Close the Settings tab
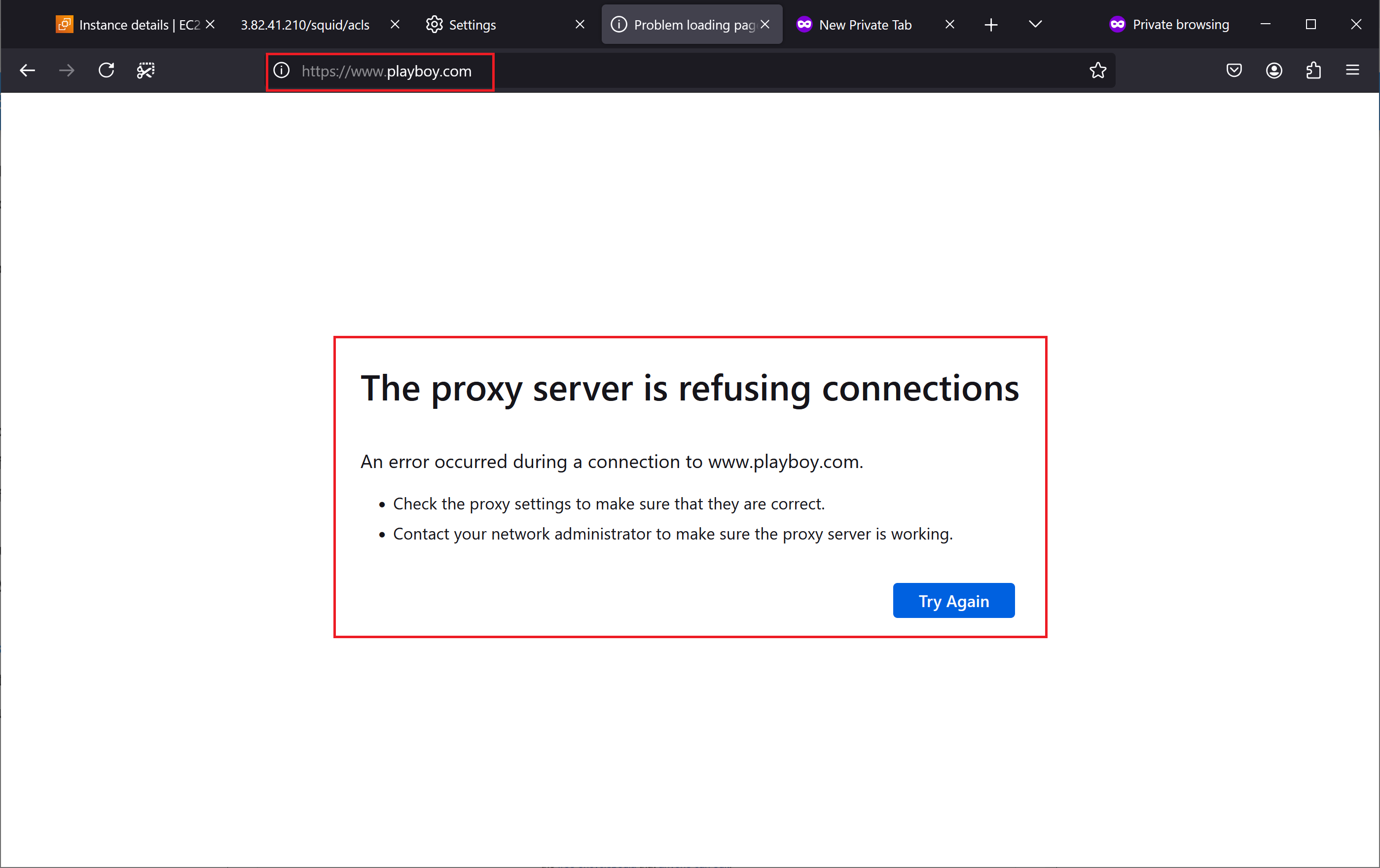 pos(580,25)
